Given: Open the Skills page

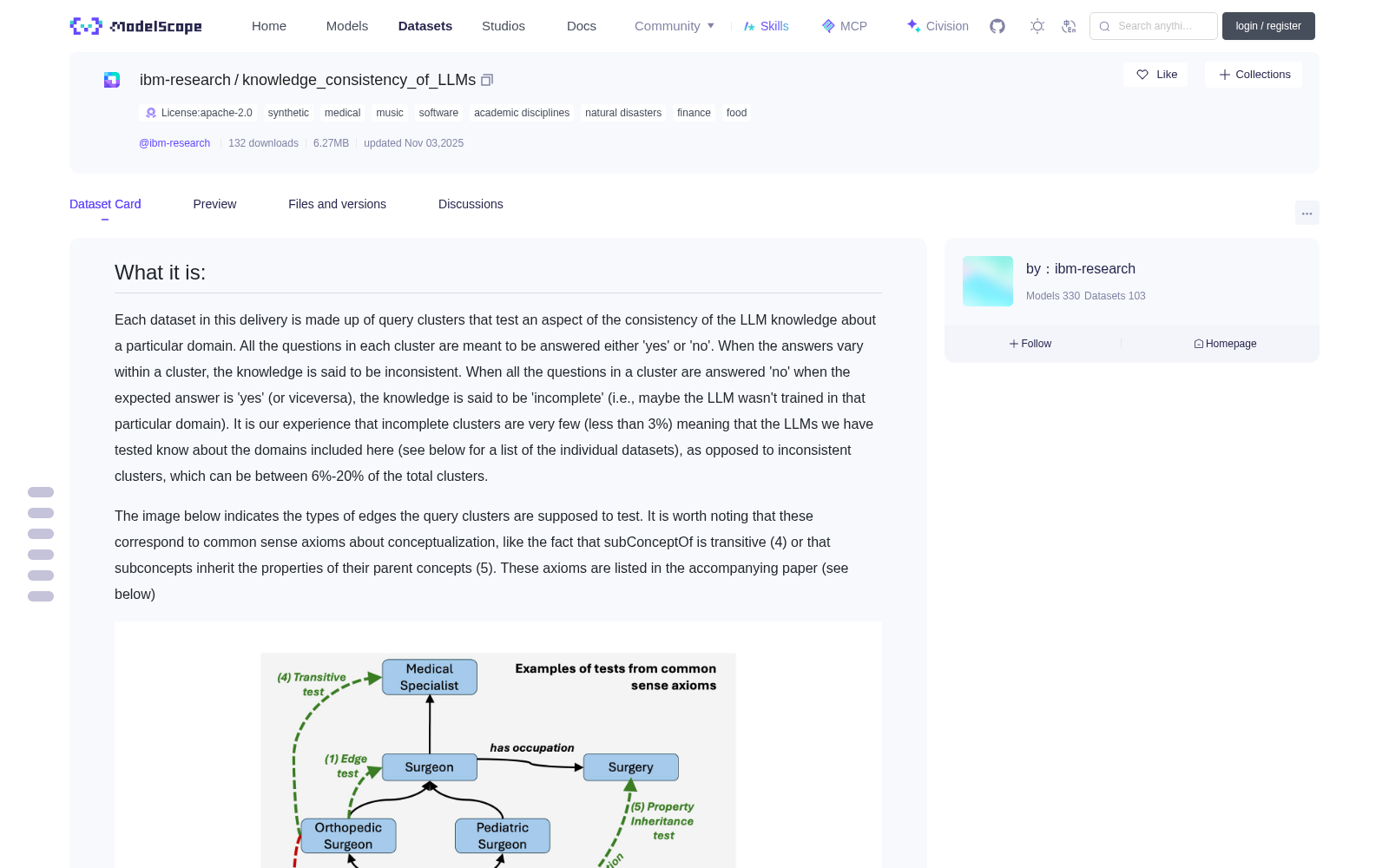Looking at the screenshot, I should pos(766,26).
